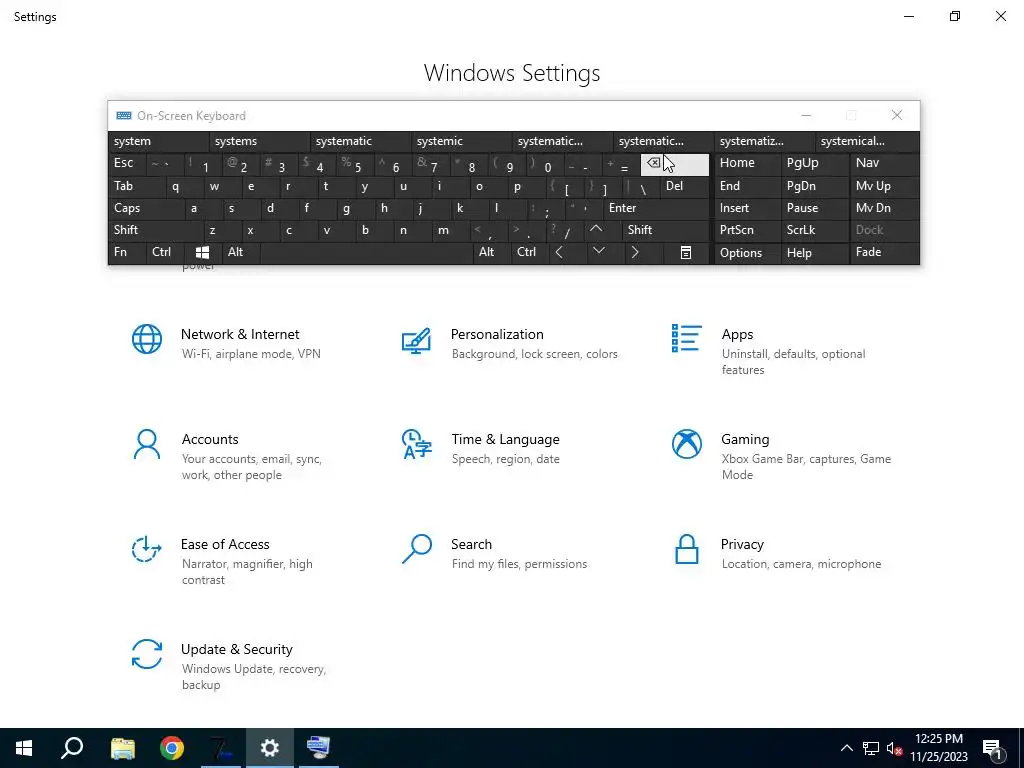This screenshot has width=1024, height=768.
Task: Launch Google Chrome from taskbar
Action: tap(172, 748)
